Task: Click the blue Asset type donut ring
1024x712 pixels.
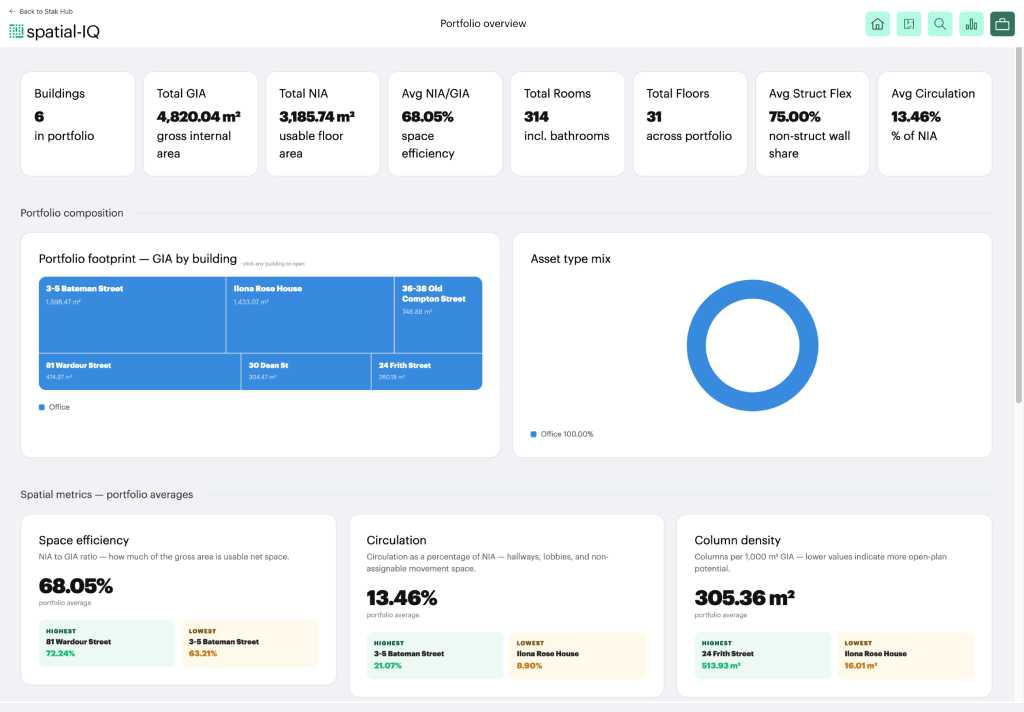Action: [752, 289]
